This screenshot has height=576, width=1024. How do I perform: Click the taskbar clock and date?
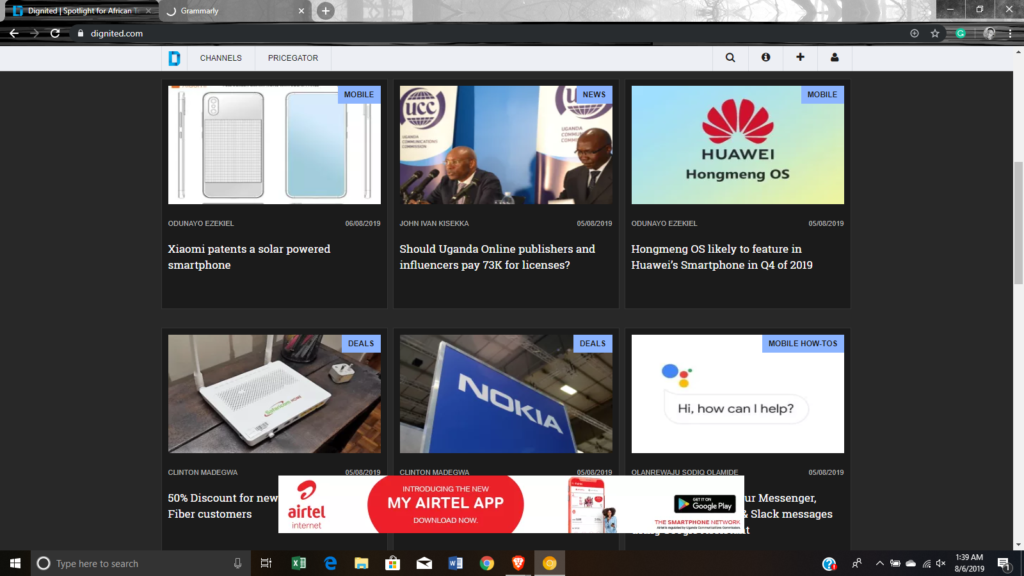coord(969,563)
